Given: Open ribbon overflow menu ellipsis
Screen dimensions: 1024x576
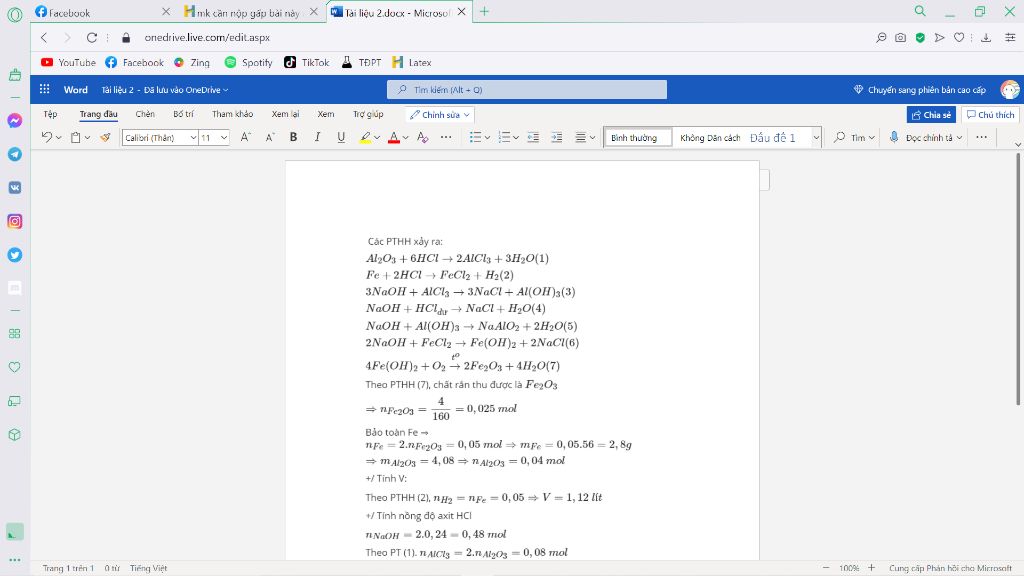Looking at the screenshot, I should [x=982, y=137].
